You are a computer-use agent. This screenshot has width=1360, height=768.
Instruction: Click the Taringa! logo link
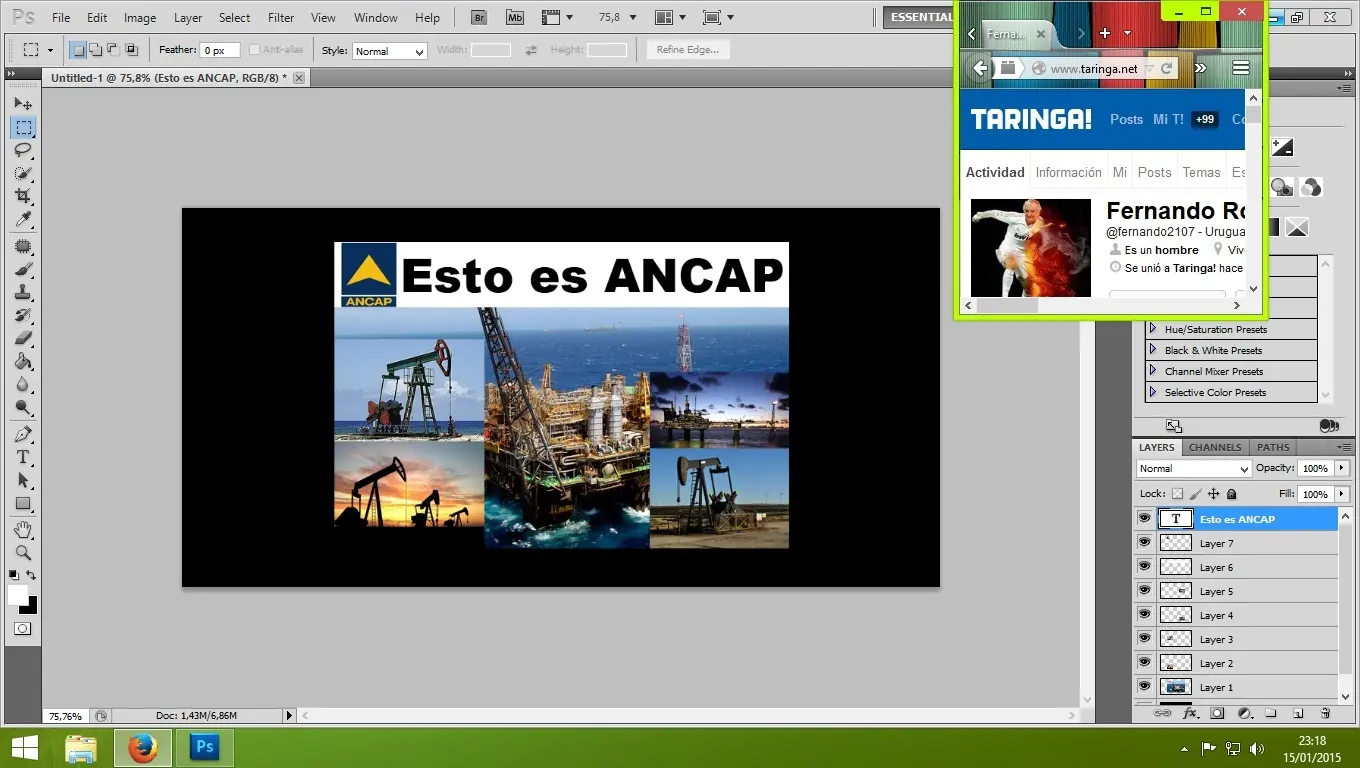1031,119
